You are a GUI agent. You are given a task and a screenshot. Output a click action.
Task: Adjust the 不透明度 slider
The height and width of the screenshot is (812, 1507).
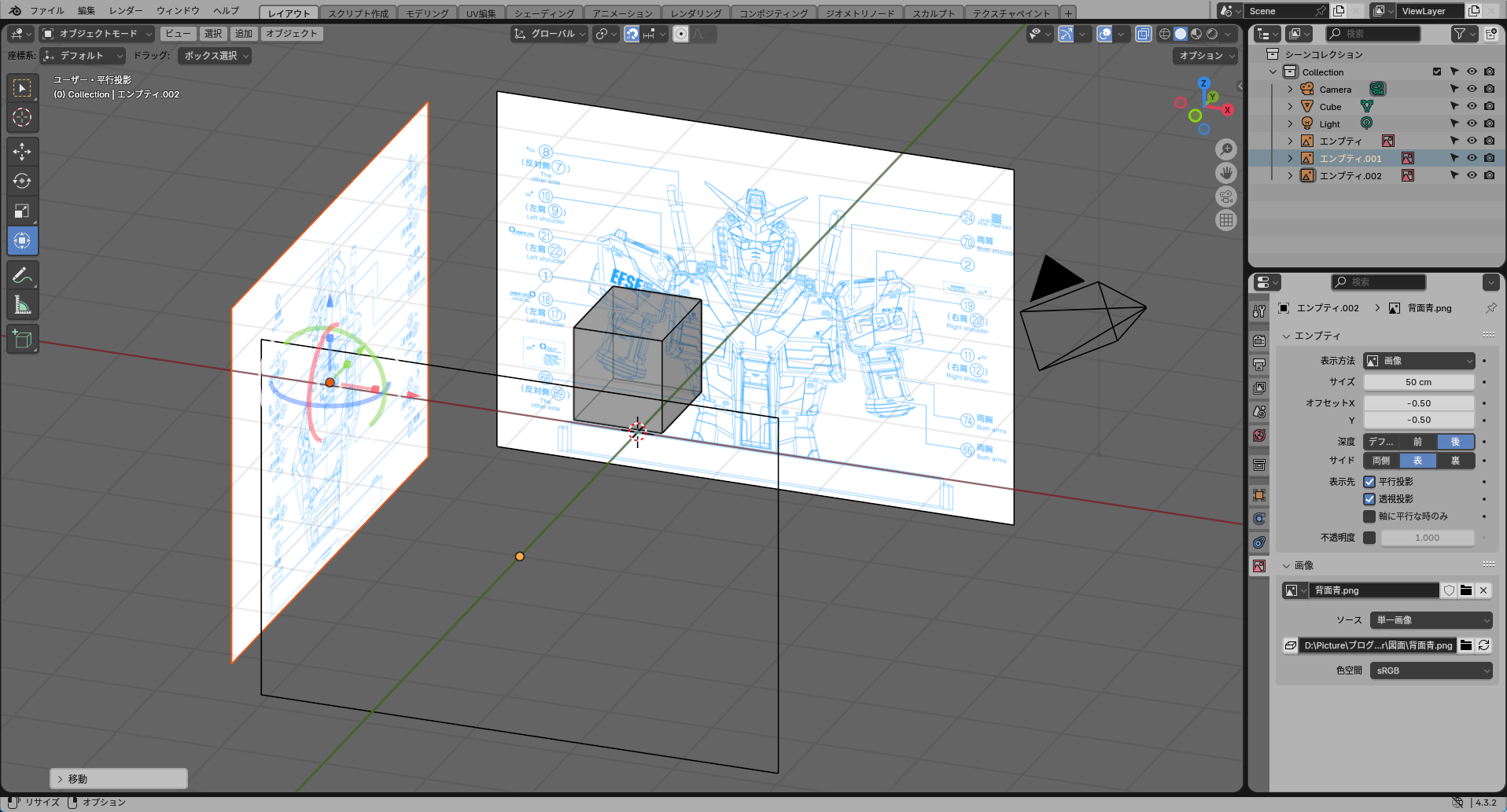coord(1427,538)
